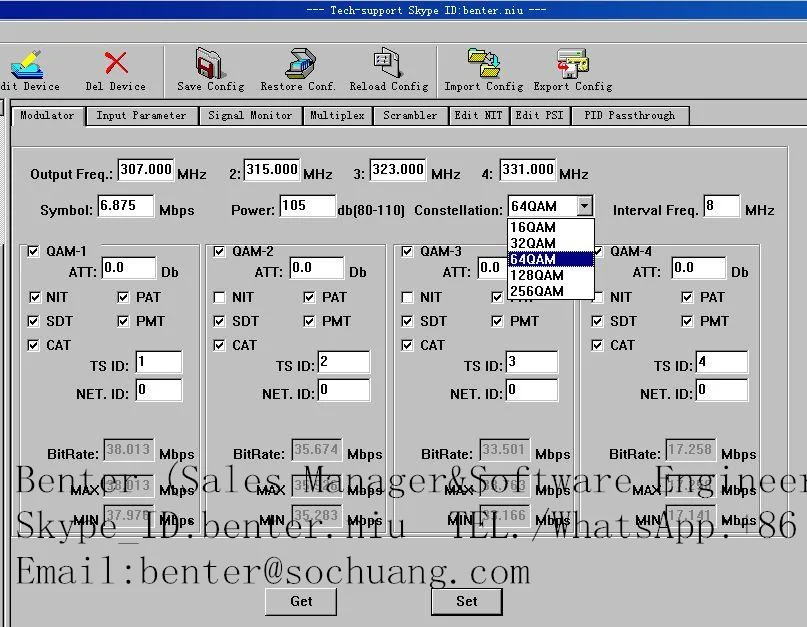The width and height of the screenshot is (807, 627).
Task: Click the QAM-3 TS ID field
Action: (532, 362)
